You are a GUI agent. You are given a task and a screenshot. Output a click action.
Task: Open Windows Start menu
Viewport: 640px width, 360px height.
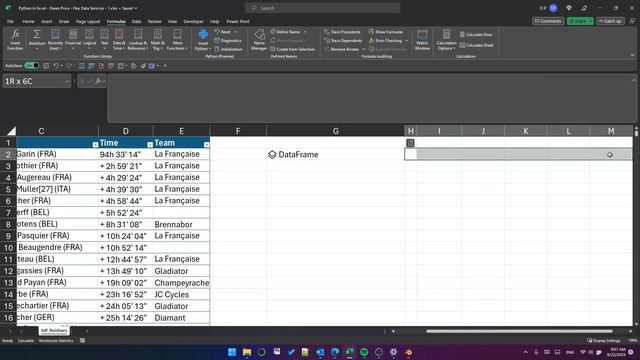232,352
